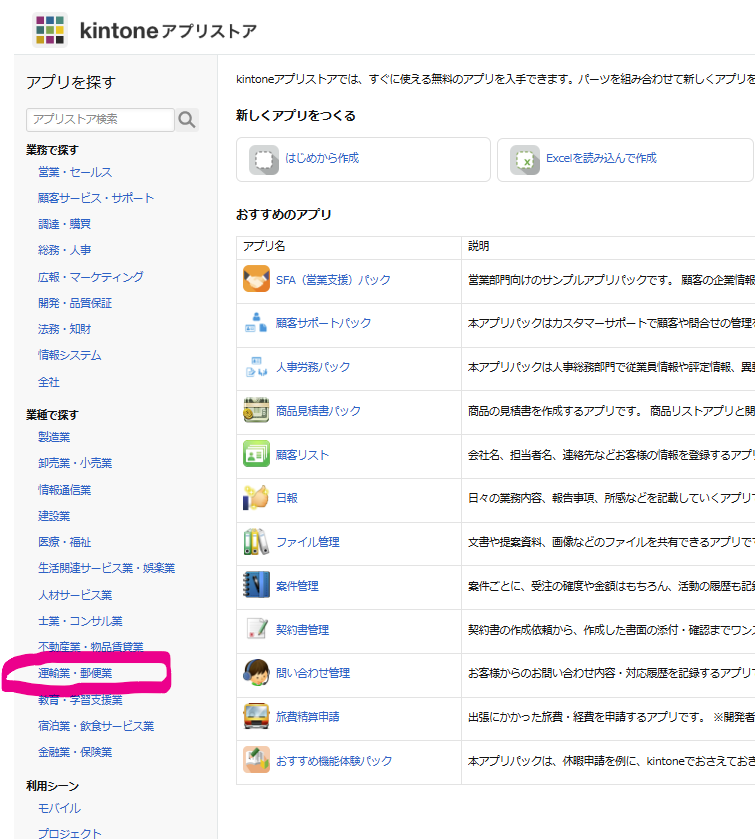Click the 業務で探す section heading
This screenshot has width=755, height=839.
(x=52, y=150)
